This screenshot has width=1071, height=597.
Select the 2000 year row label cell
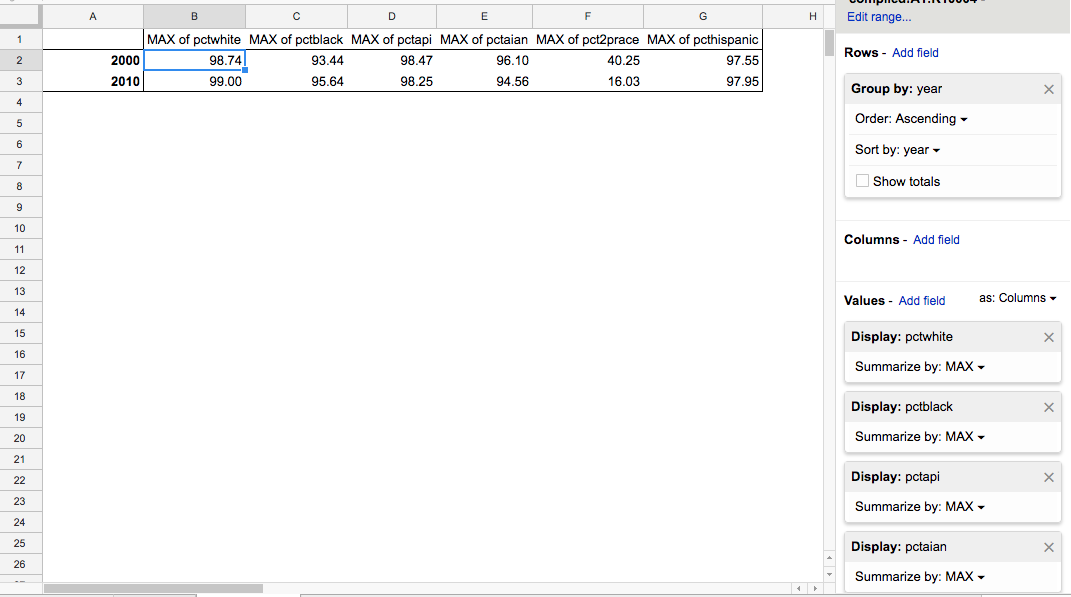click(x=93, y=60)
